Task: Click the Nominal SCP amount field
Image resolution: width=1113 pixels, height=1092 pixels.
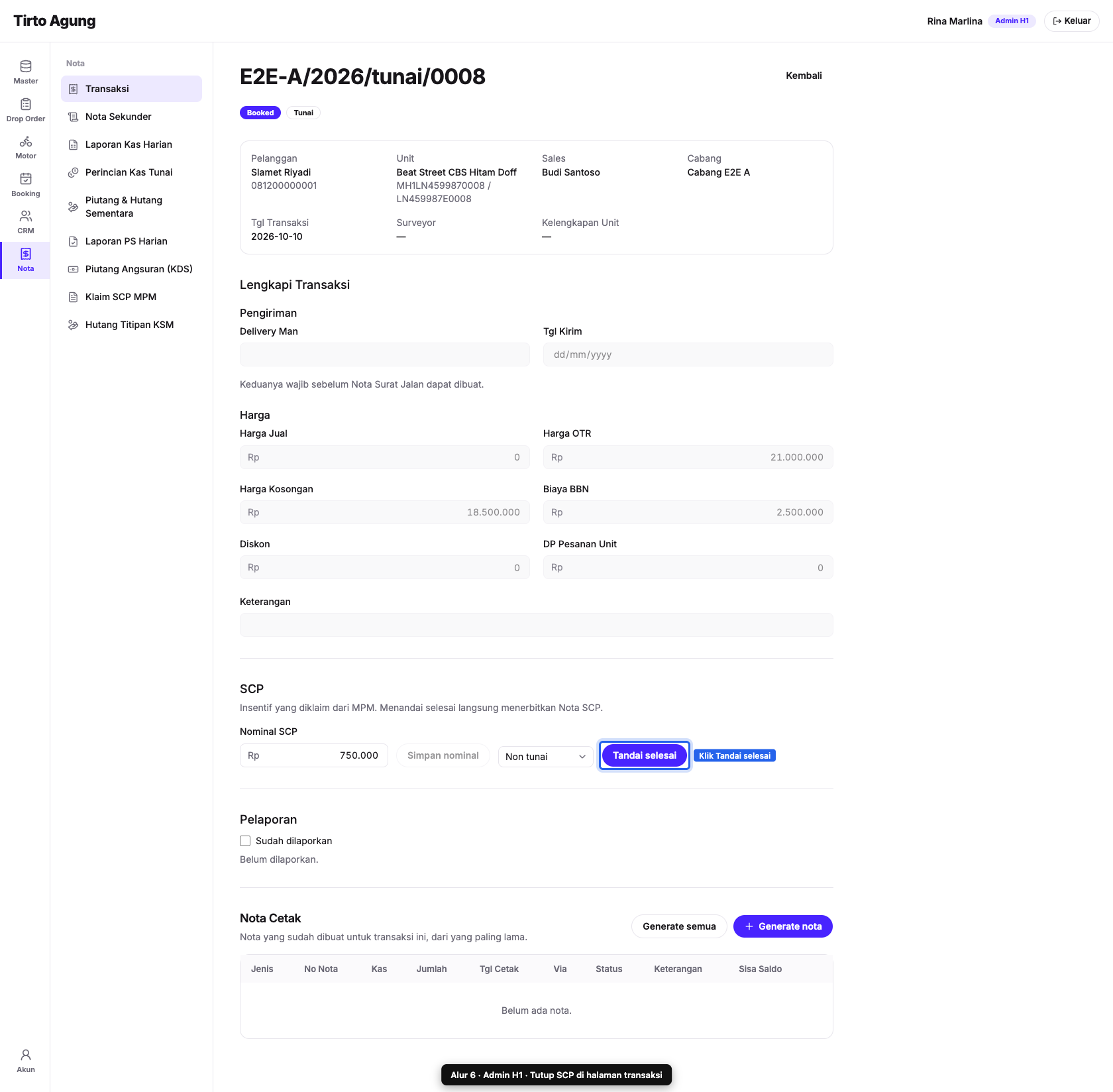Action: pyautogui.click(x=313, y=755)
